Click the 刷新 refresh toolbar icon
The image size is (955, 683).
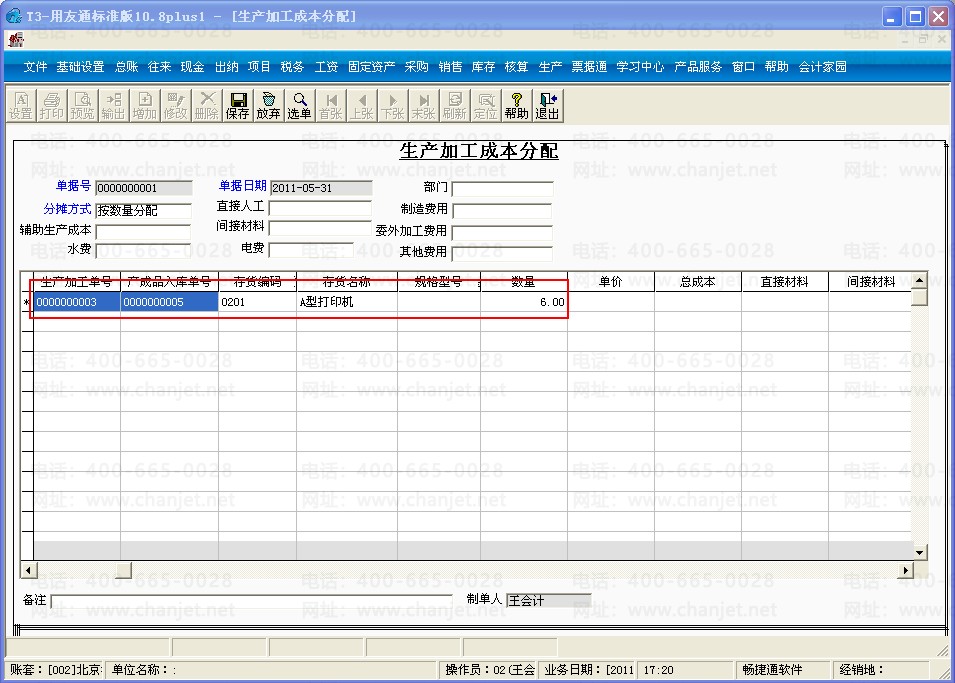[455, 106]
